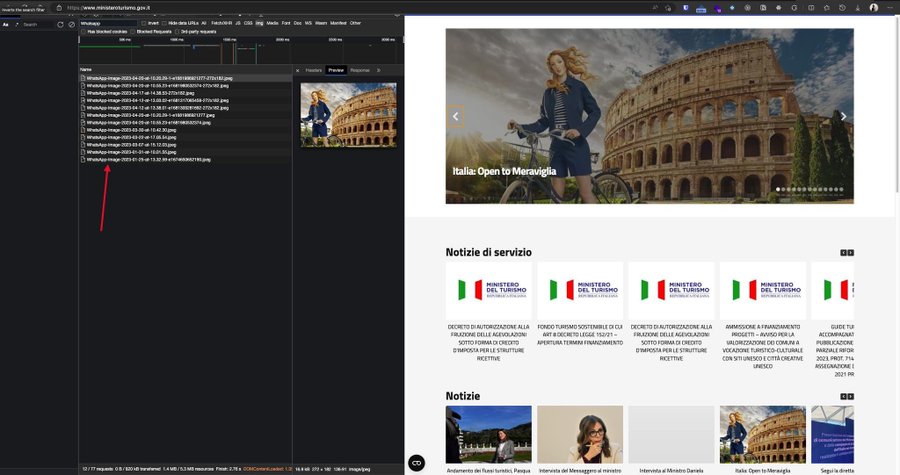The height and width of the screenshot is (475, 900).
Task: Click the cookie settings round icon
Action: 417,462
